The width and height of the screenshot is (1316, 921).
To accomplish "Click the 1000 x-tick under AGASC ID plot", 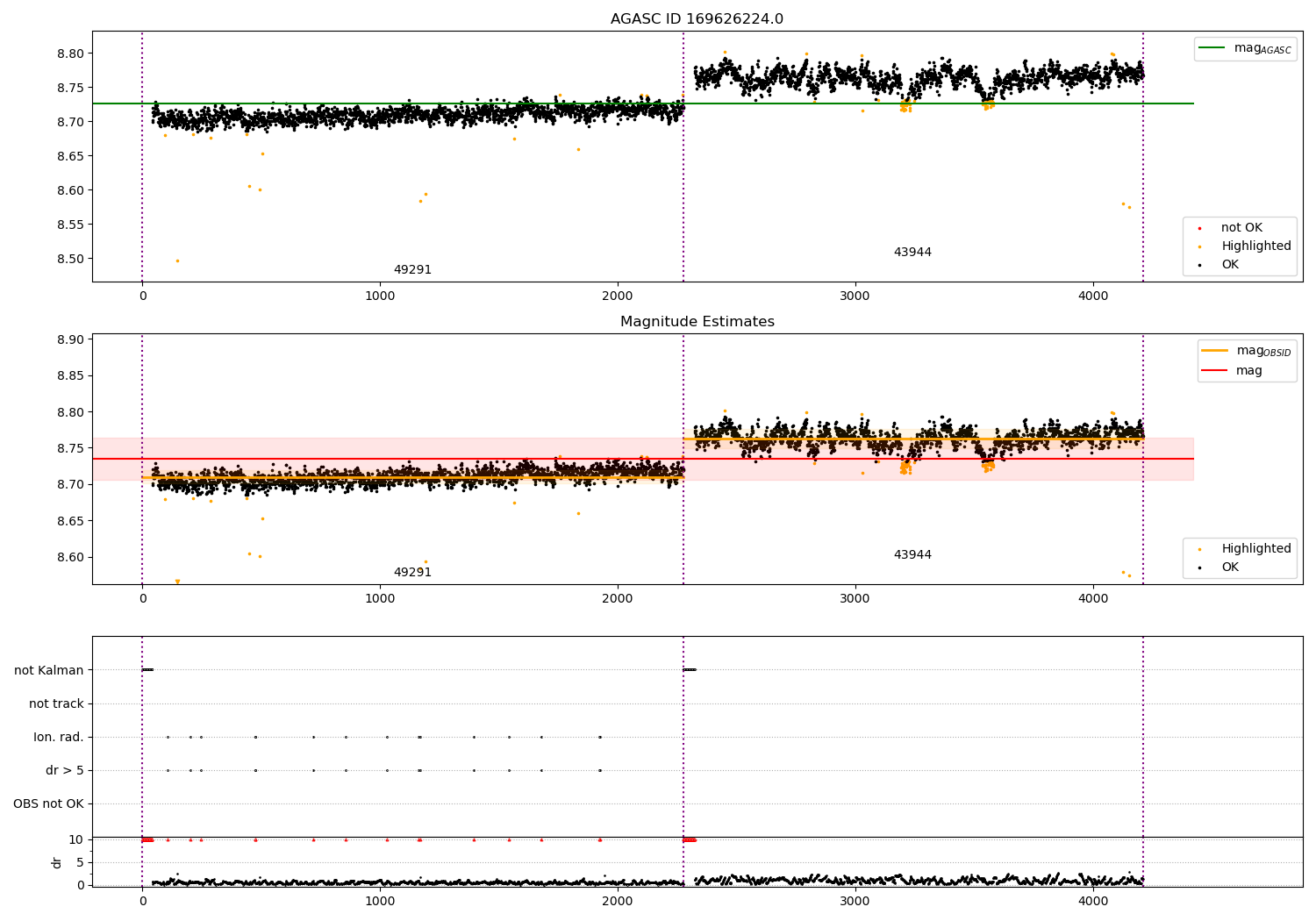I will click(x=380, y=296).
